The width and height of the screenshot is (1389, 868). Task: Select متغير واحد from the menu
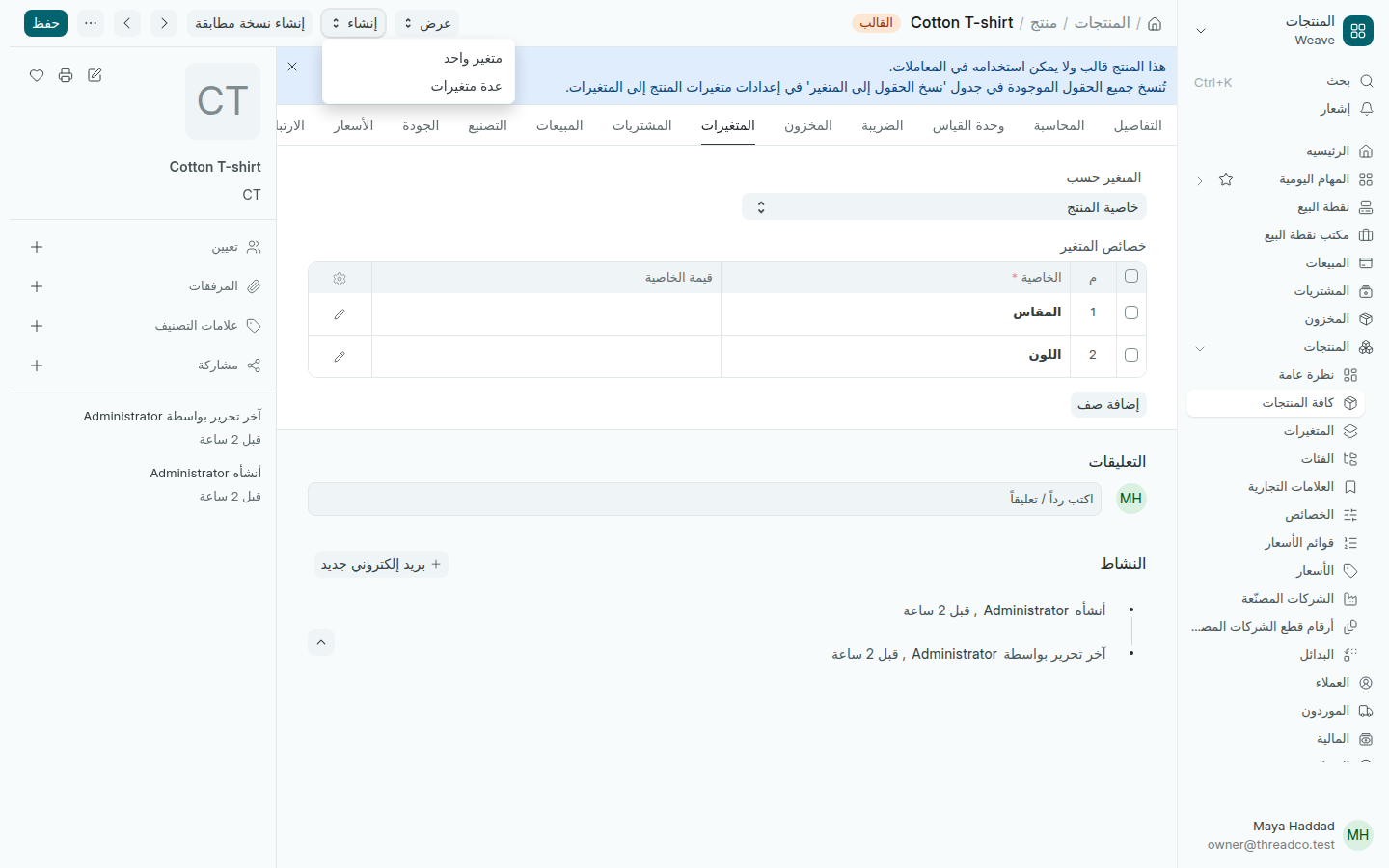[419, 58]
